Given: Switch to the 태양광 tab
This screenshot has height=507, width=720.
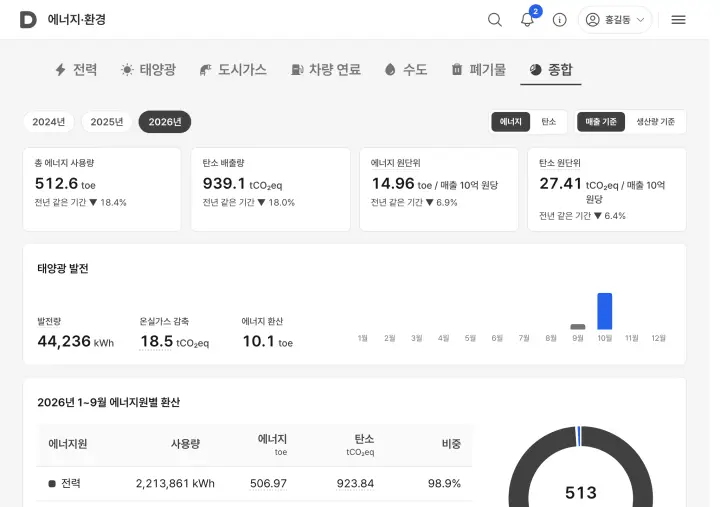Looking at the screenshot, I should point(148,70).
